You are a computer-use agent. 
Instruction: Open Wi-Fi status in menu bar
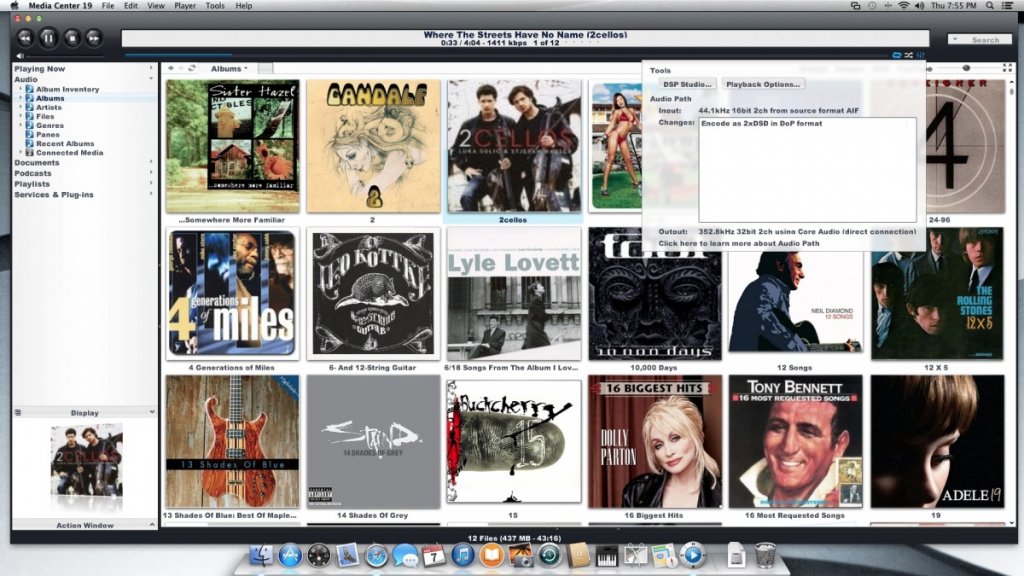[904, 6]
